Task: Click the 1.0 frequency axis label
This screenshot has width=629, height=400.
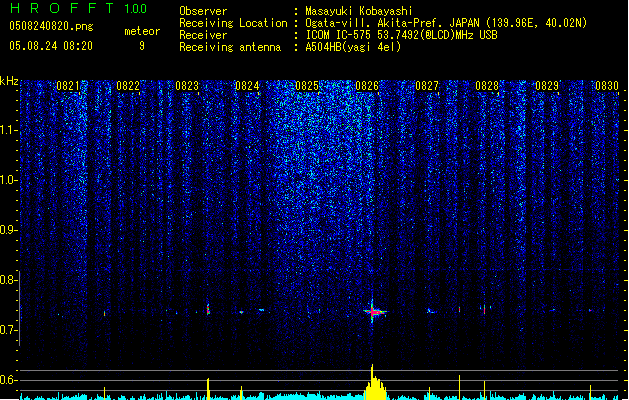Action: click(8, 180)
